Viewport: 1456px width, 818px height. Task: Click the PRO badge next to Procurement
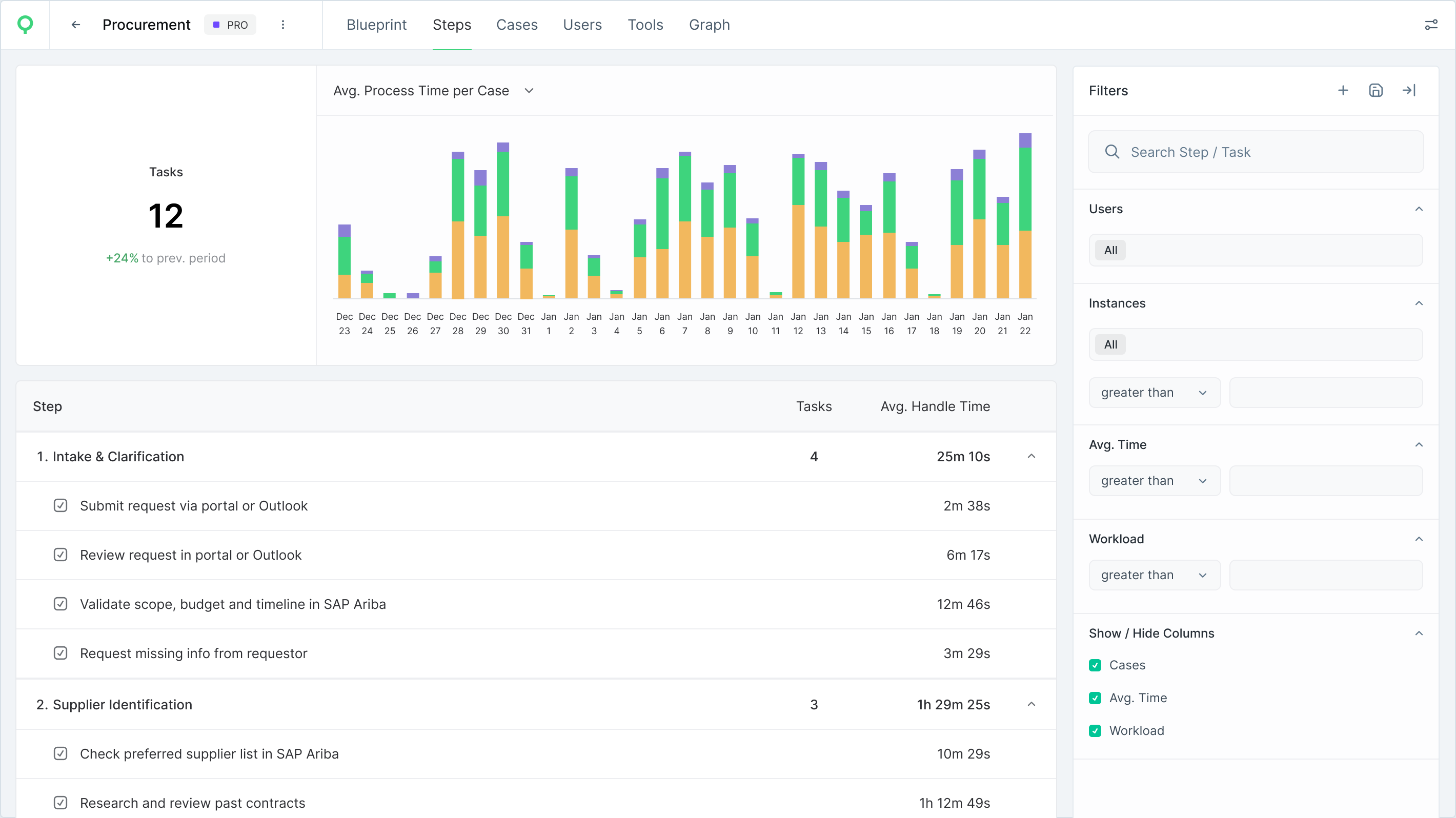230,25
